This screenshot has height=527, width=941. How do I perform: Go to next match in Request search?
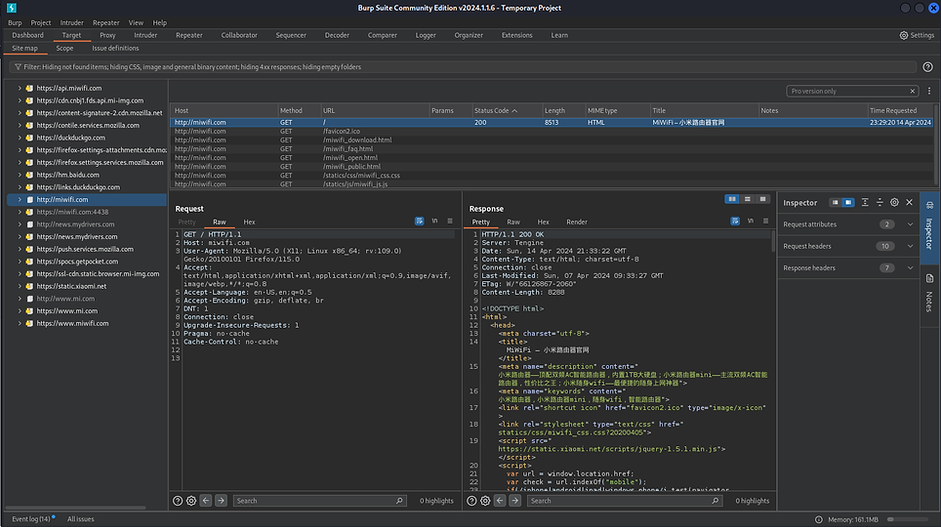pos(221,501)
